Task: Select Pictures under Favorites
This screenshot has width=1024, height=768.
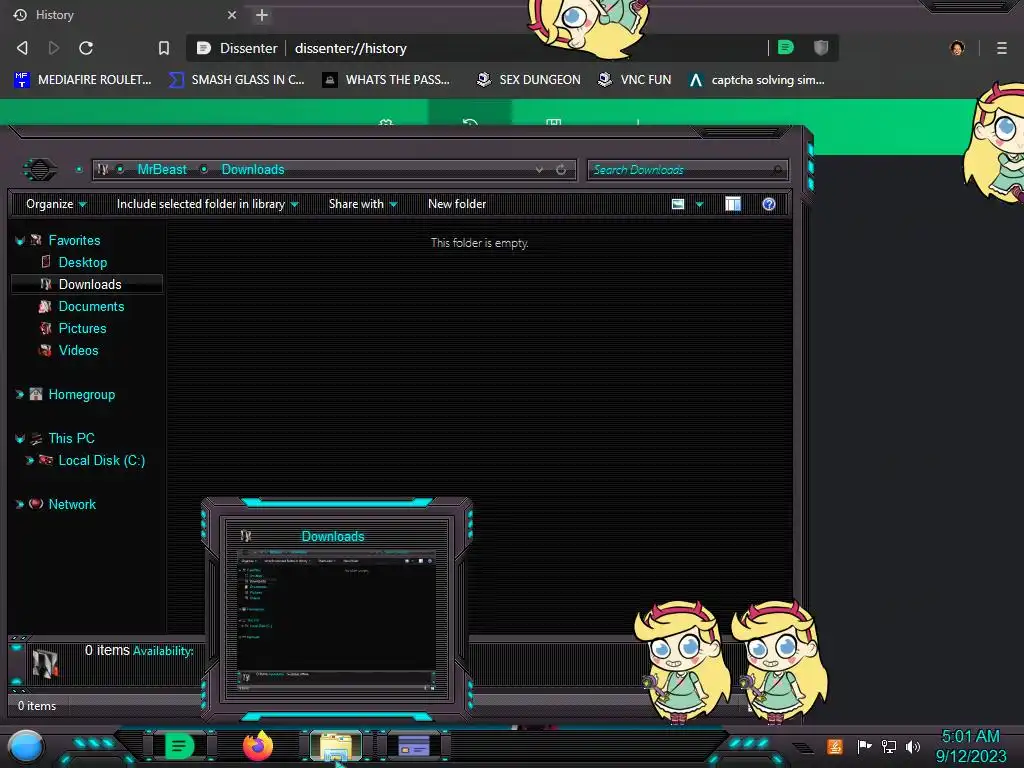Action: 82,328
